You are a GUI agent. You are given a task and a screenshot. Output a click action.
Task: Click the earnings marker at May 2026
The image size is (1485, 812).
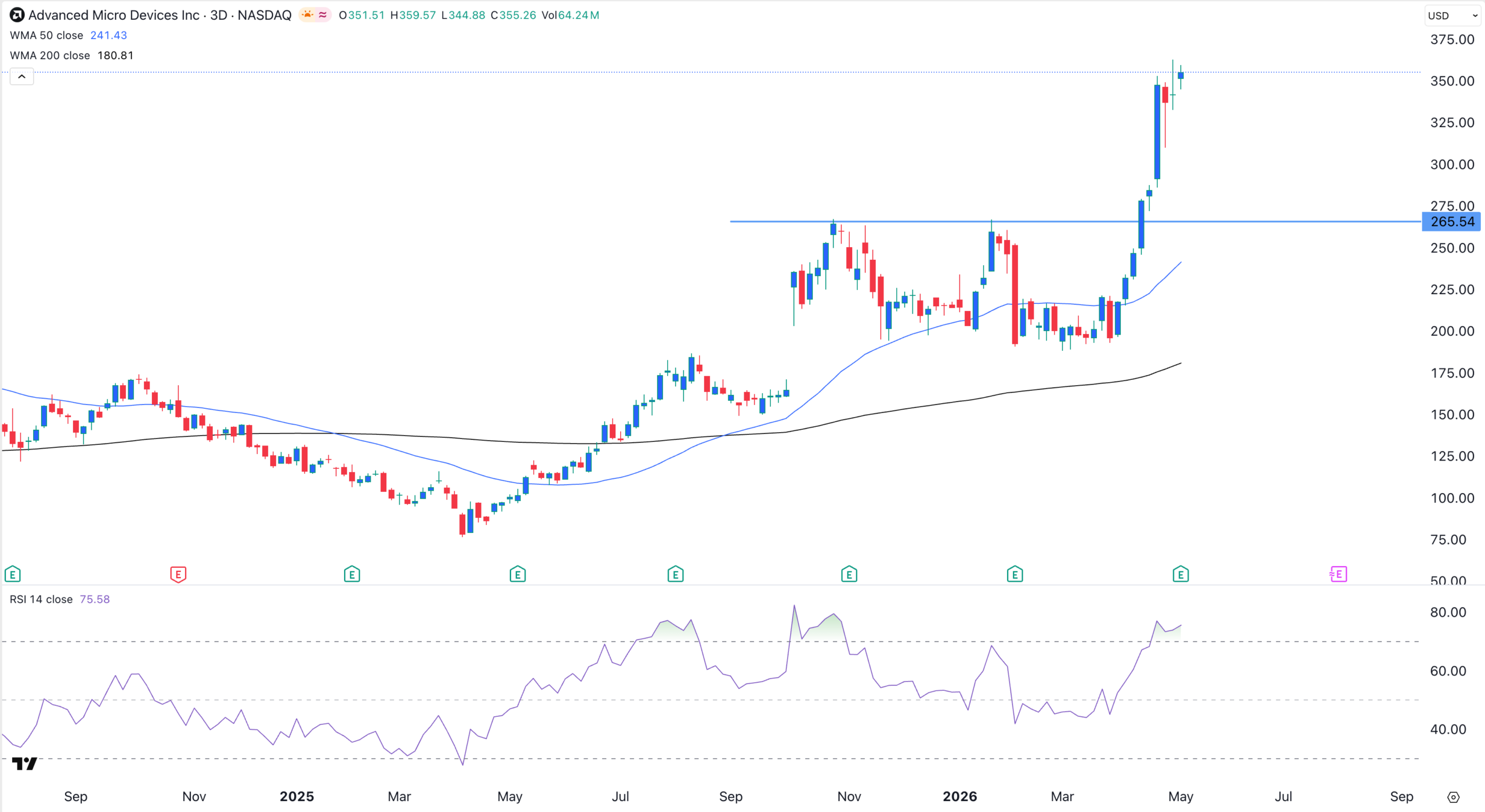1180,574
